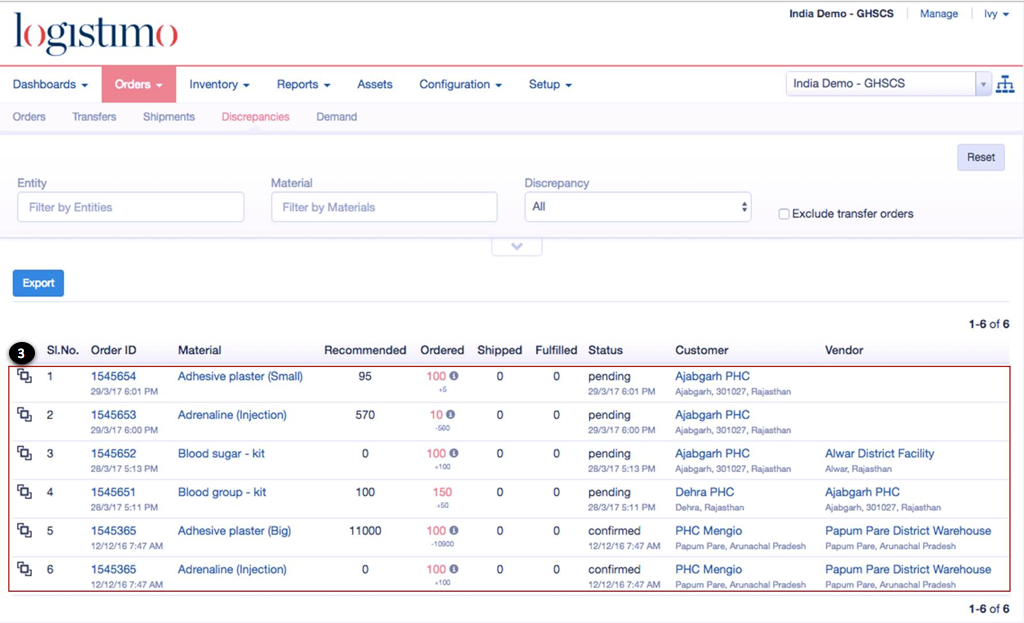Open customer Dehra PHC
This screenshot has height=623, width=1024.
click(x=705, y=492)
